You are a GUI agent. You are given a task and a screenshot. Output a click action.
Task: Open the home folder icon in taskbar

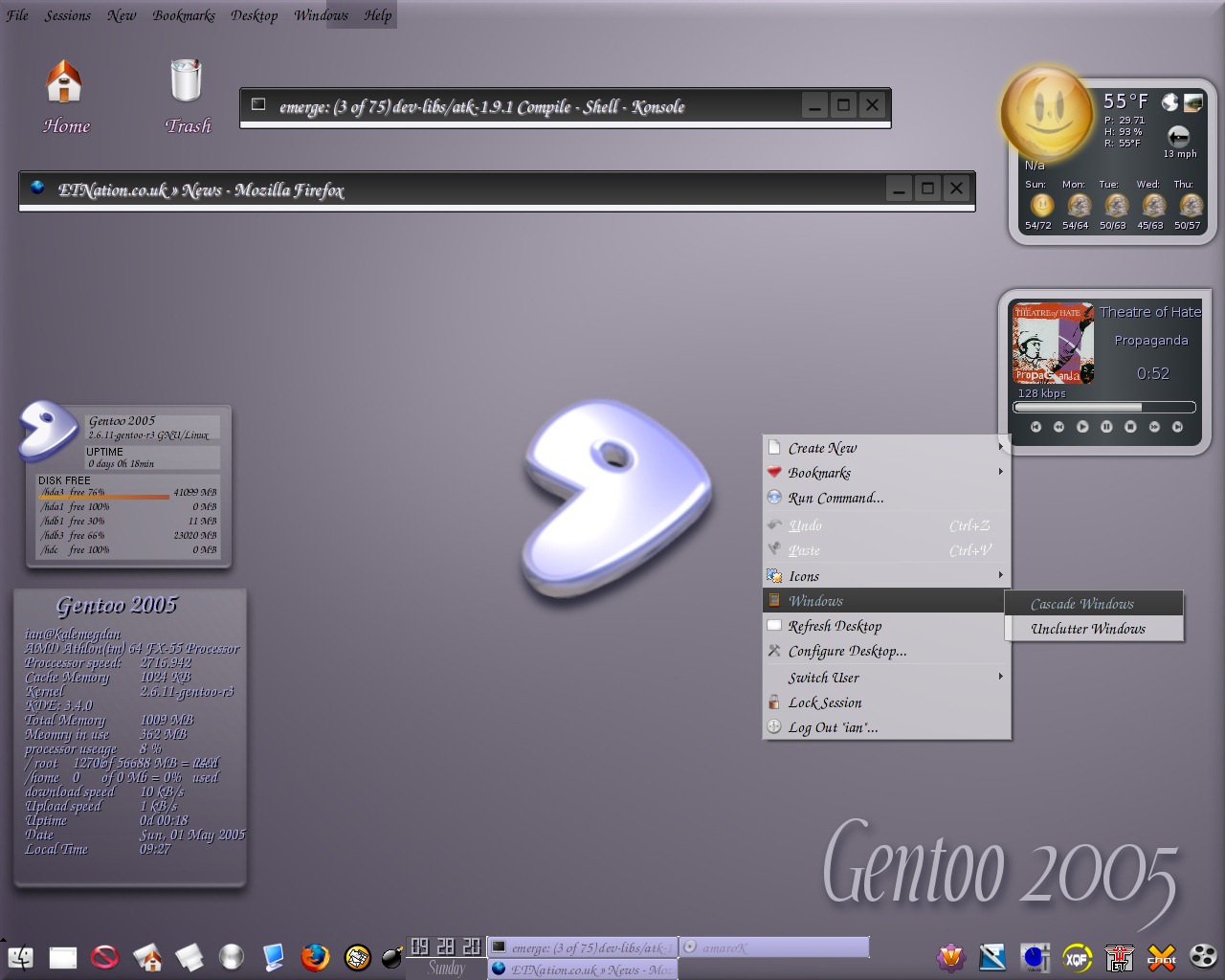146,957
